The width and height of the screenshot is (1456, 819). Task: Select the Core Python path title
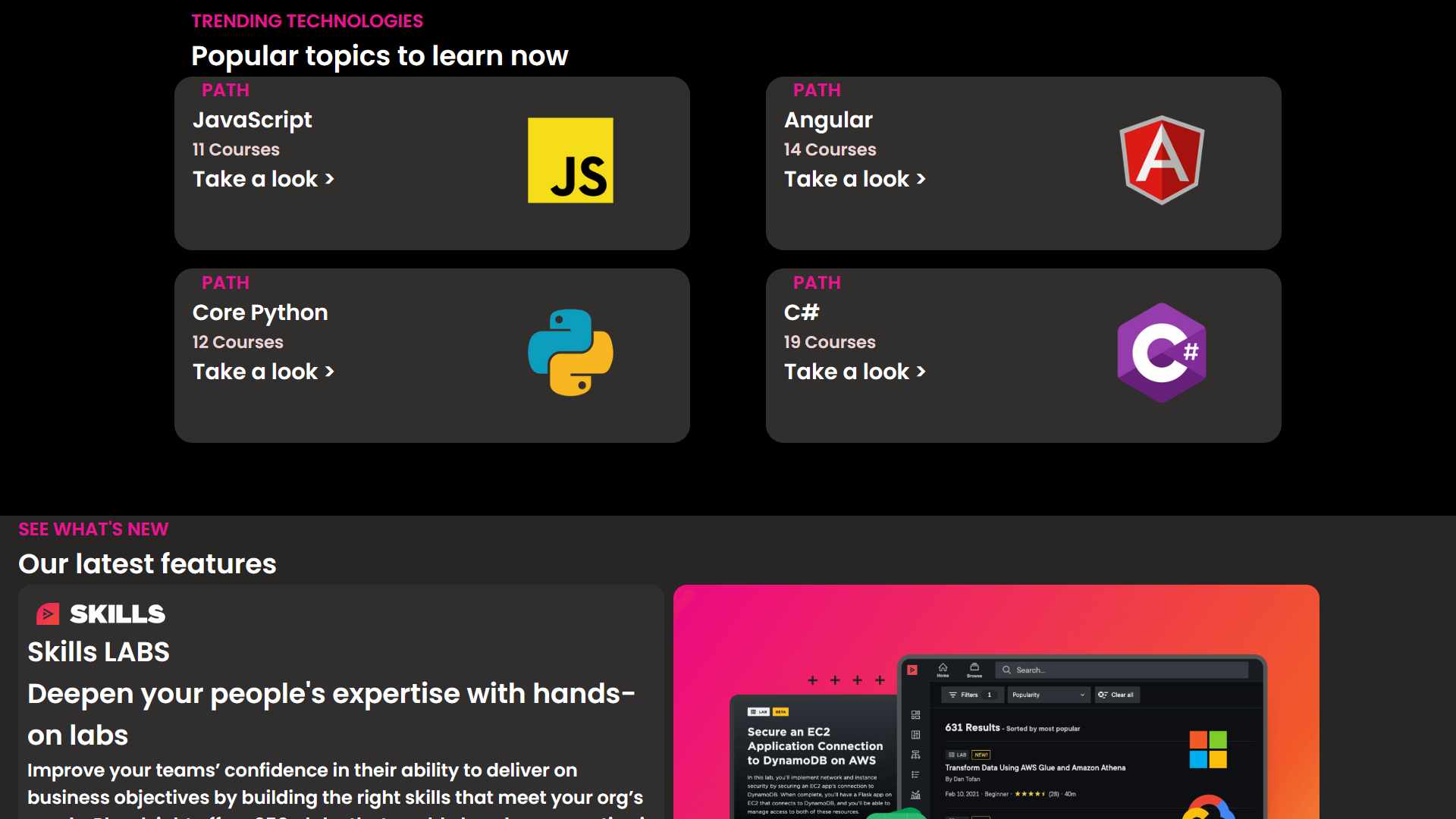point(260,312)
